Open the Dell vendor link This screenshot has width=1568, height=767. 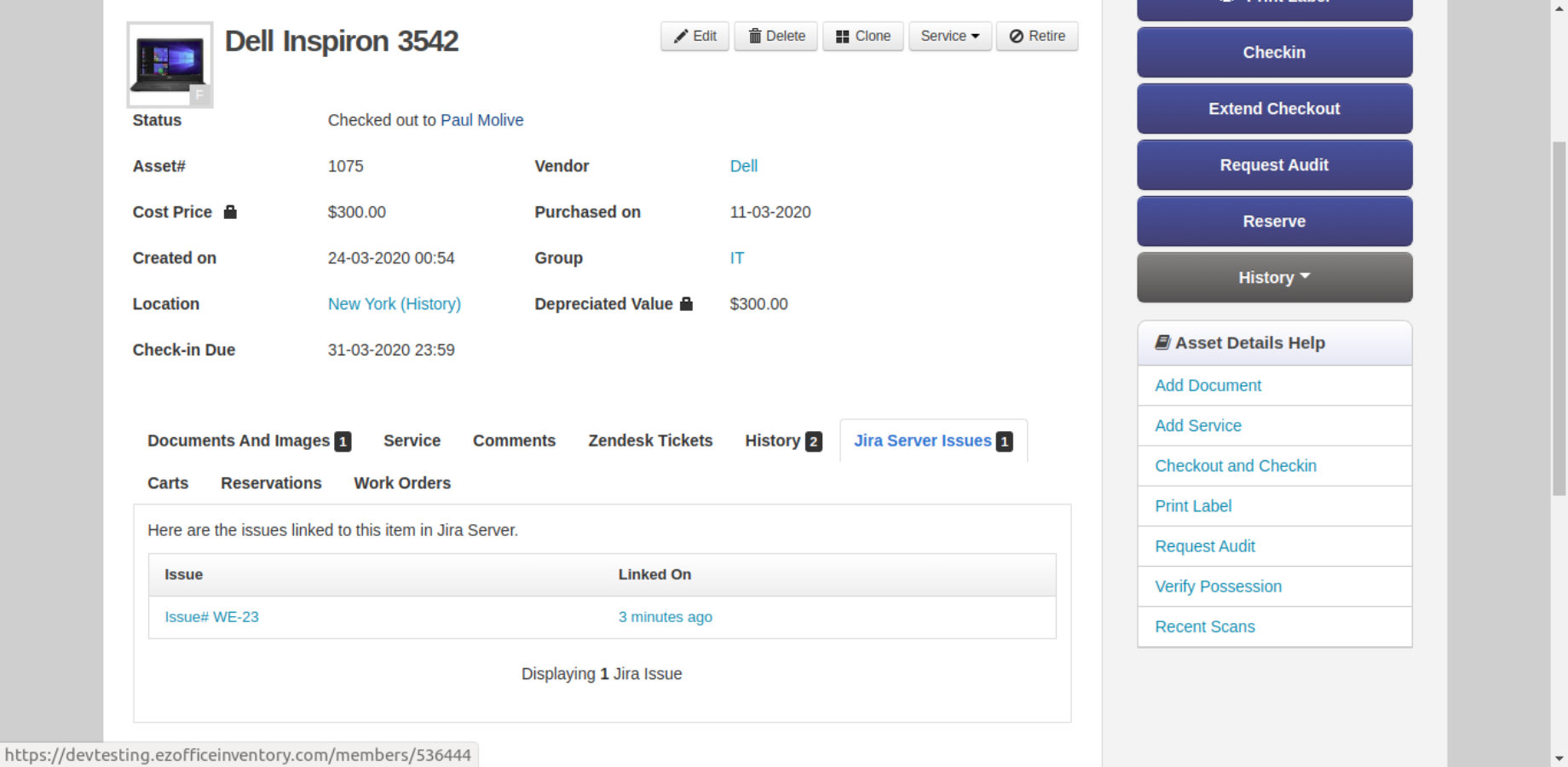743,166
